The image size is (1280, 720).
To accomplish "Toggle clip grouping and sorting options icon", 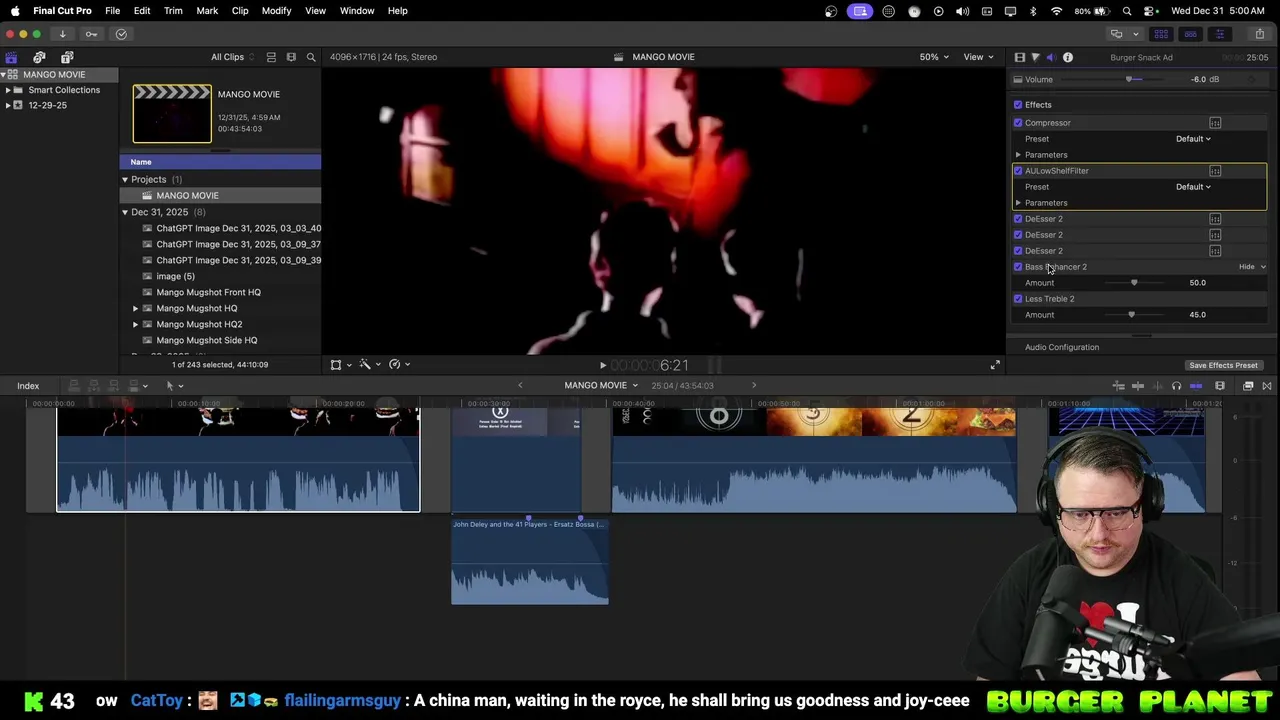I will click(x=271, y=57).
